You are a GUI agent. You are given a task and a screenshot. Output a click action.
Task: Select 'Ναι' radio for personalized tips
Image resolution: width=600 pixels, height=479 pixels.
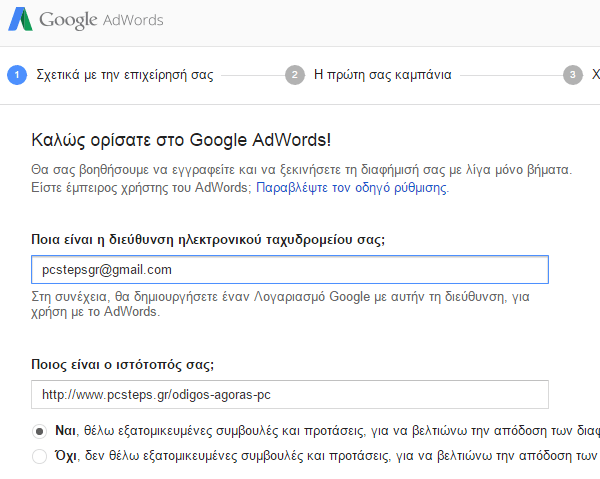39,431
